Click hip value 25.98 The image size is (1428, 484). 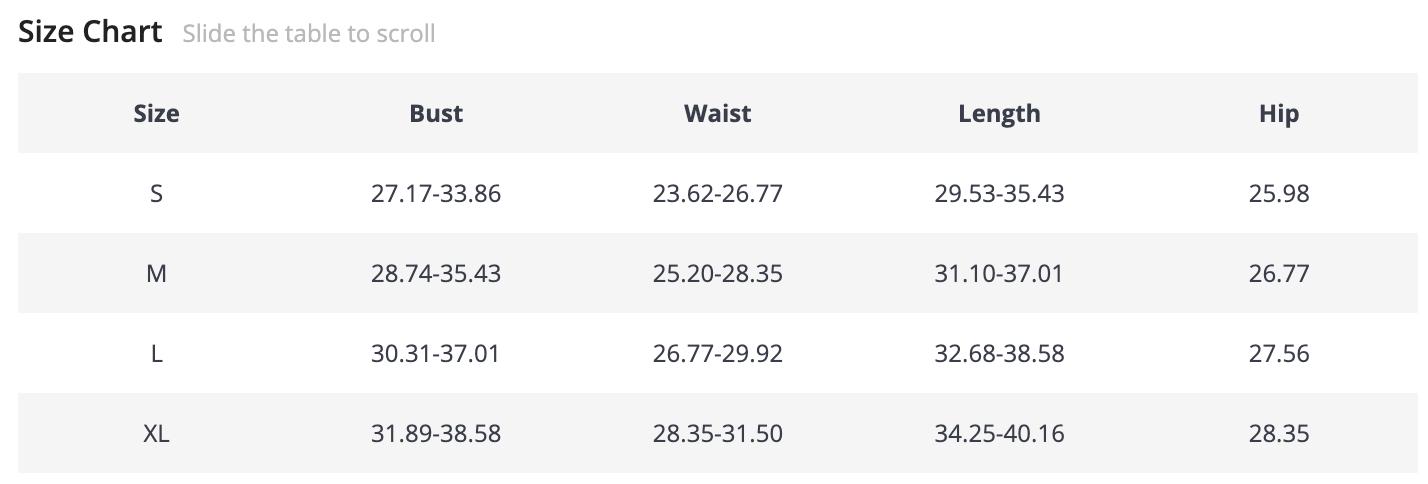point(1279,194)
